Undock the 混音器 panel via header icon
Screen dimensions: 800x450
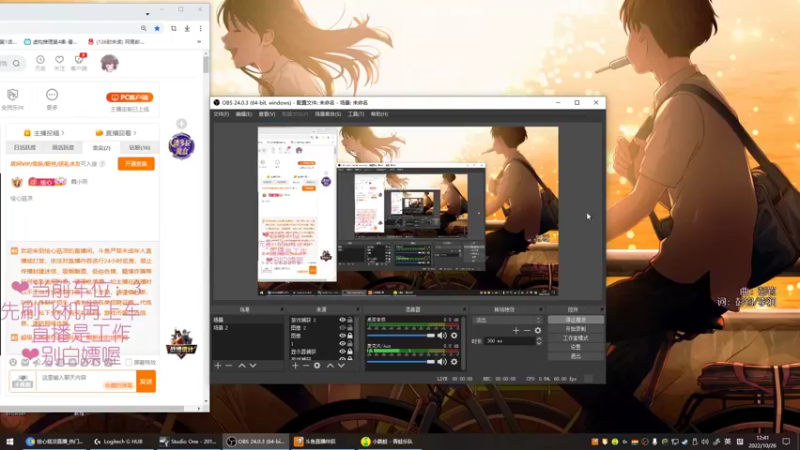point(464,310)
